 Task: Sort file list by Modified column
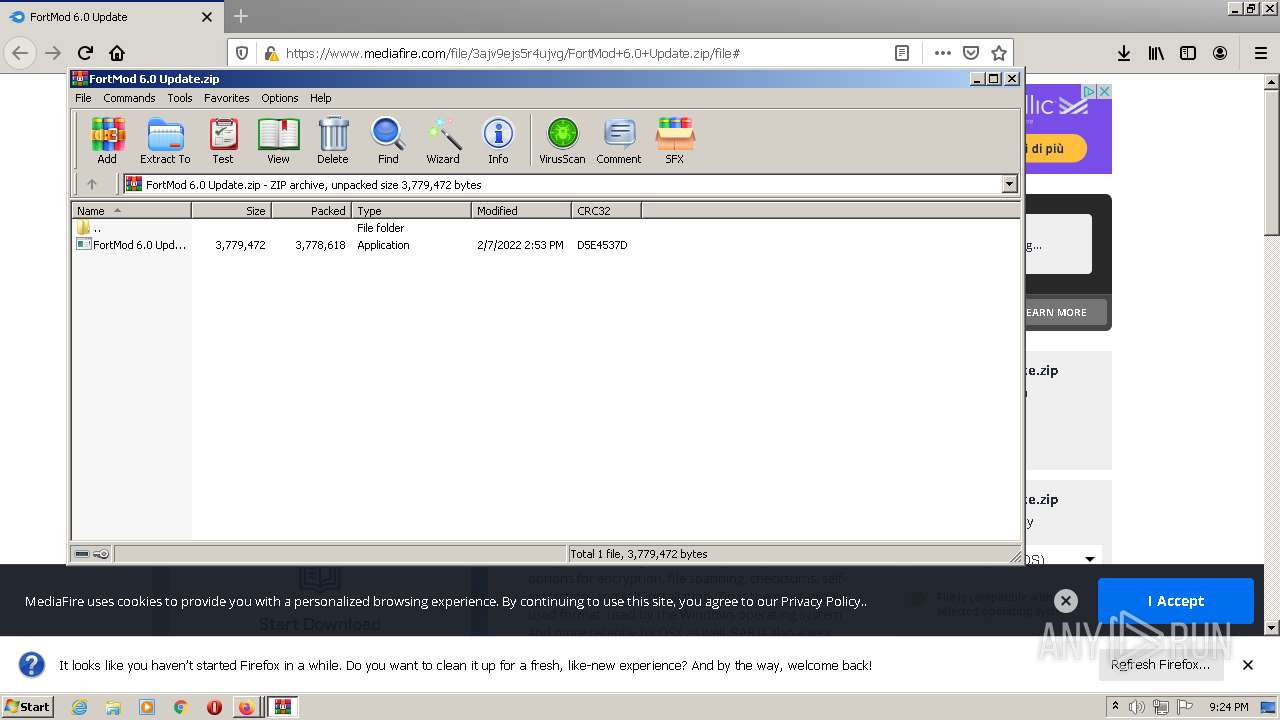[x=521, y=210]
